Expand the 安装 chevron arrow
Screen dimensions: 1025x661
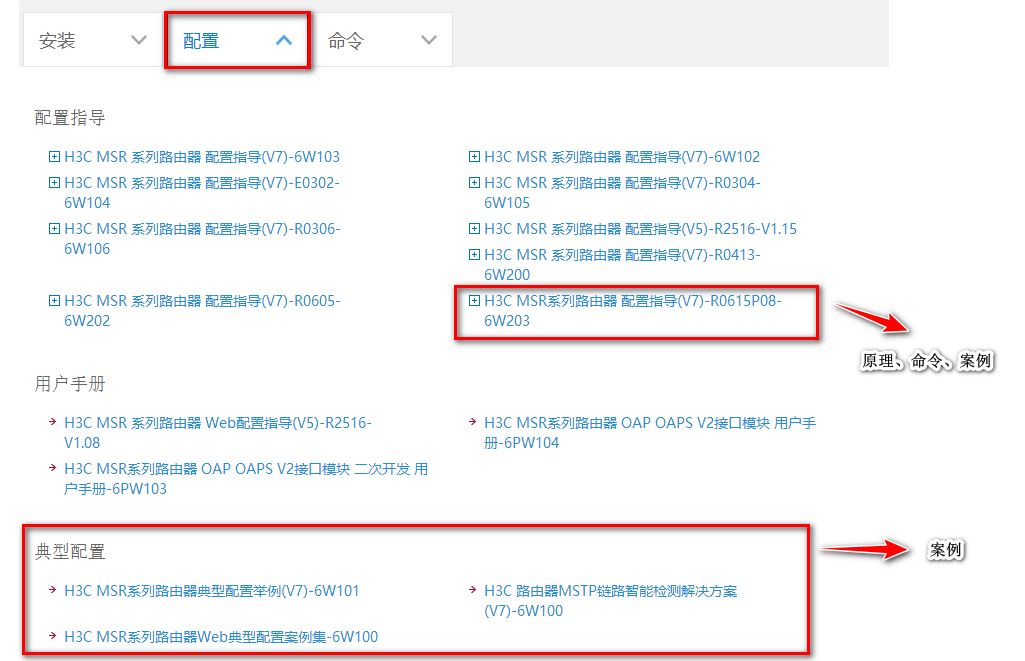[x=139, y=40]
